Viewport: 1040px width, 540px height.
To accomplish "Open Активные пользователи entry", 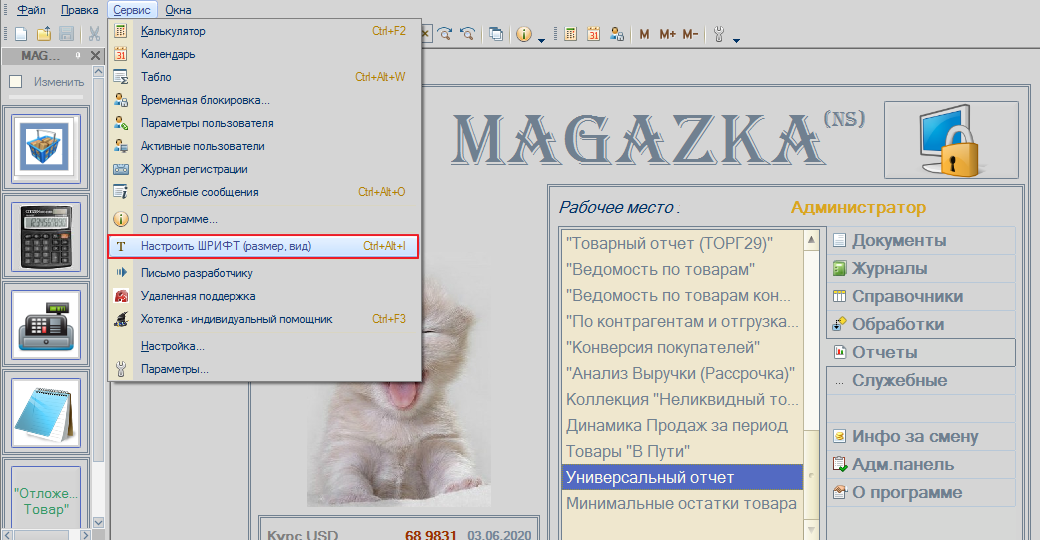I will (x=264, y=146).
